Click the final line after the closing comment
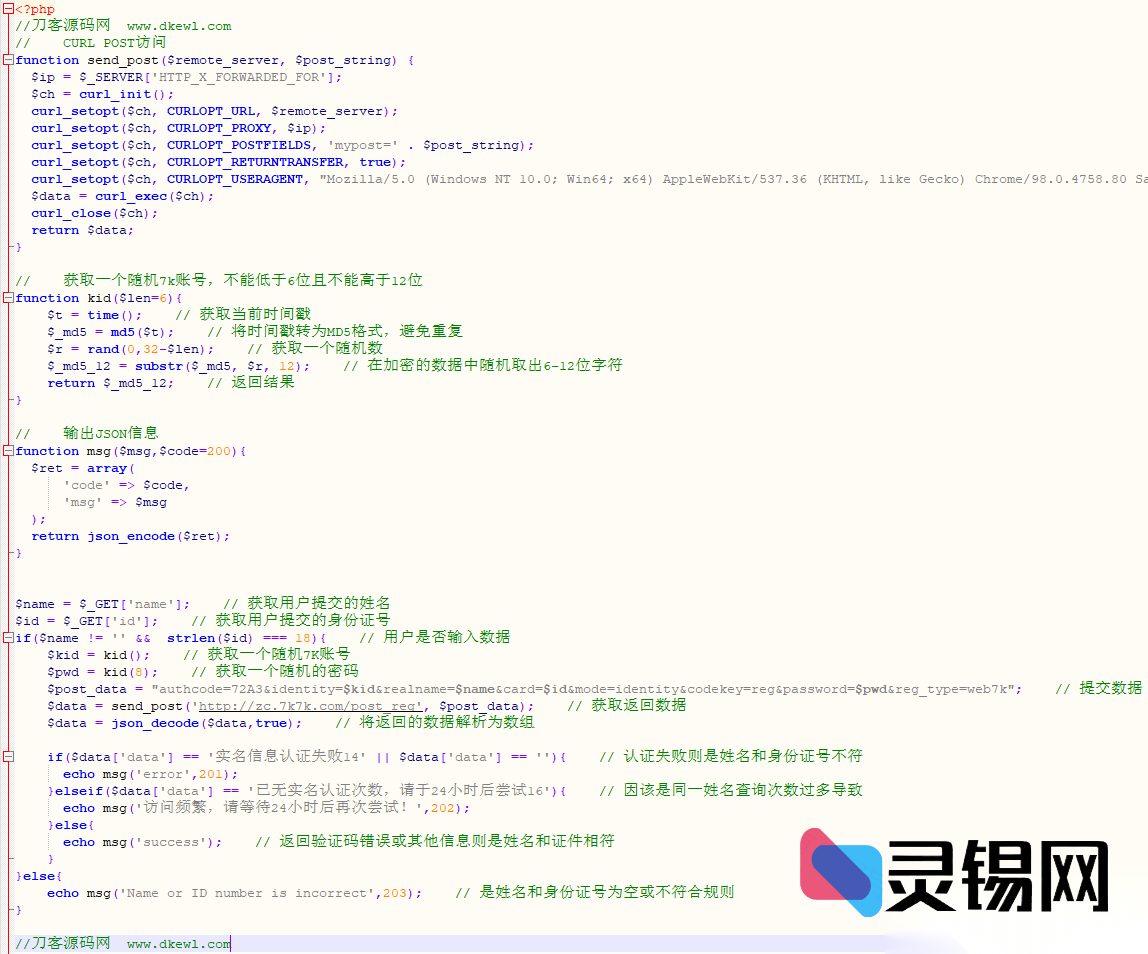Image resolution: width=1148 pixels, height=954 pixels. (230, 943)
